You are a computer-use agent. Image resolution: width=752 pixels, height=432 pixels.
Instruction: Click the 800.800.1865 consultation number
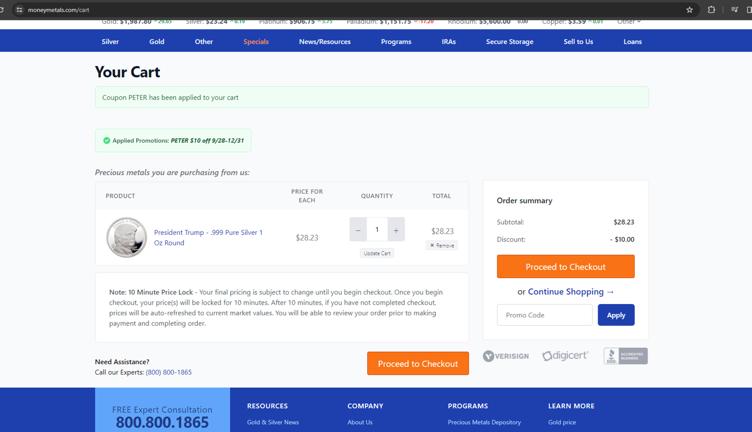pyautogui.click(x=162, y=422)
